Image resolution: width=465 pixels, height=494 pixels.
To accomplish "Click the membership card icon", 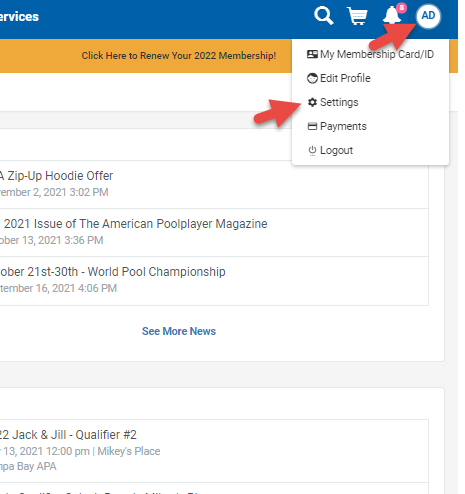I will point(312,54).
